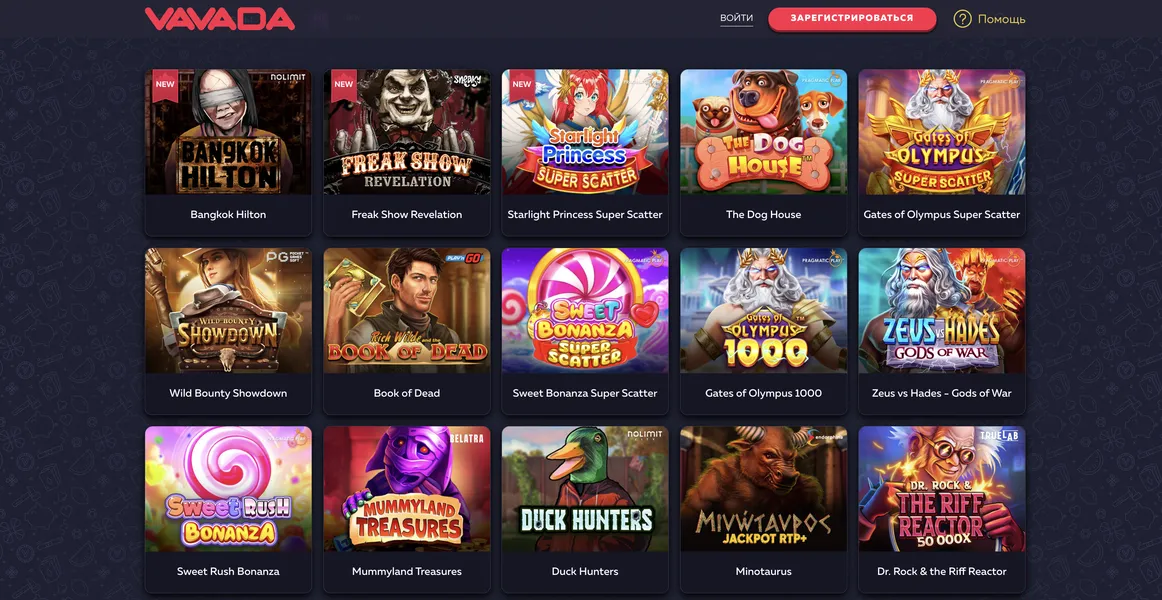Click TrueLab logo on Riff Reactor tile

click(999, 436)
